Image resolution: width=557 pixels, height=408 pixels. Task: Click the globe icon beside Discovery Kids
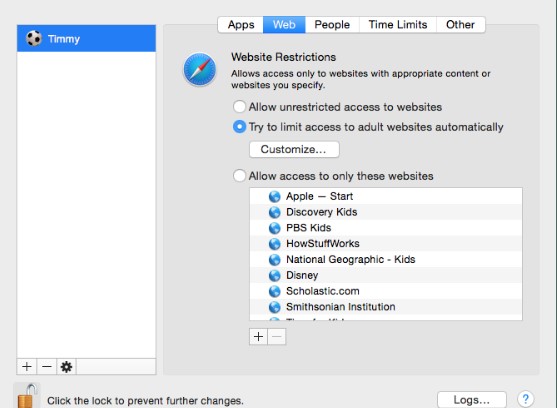tap(275, 212)
